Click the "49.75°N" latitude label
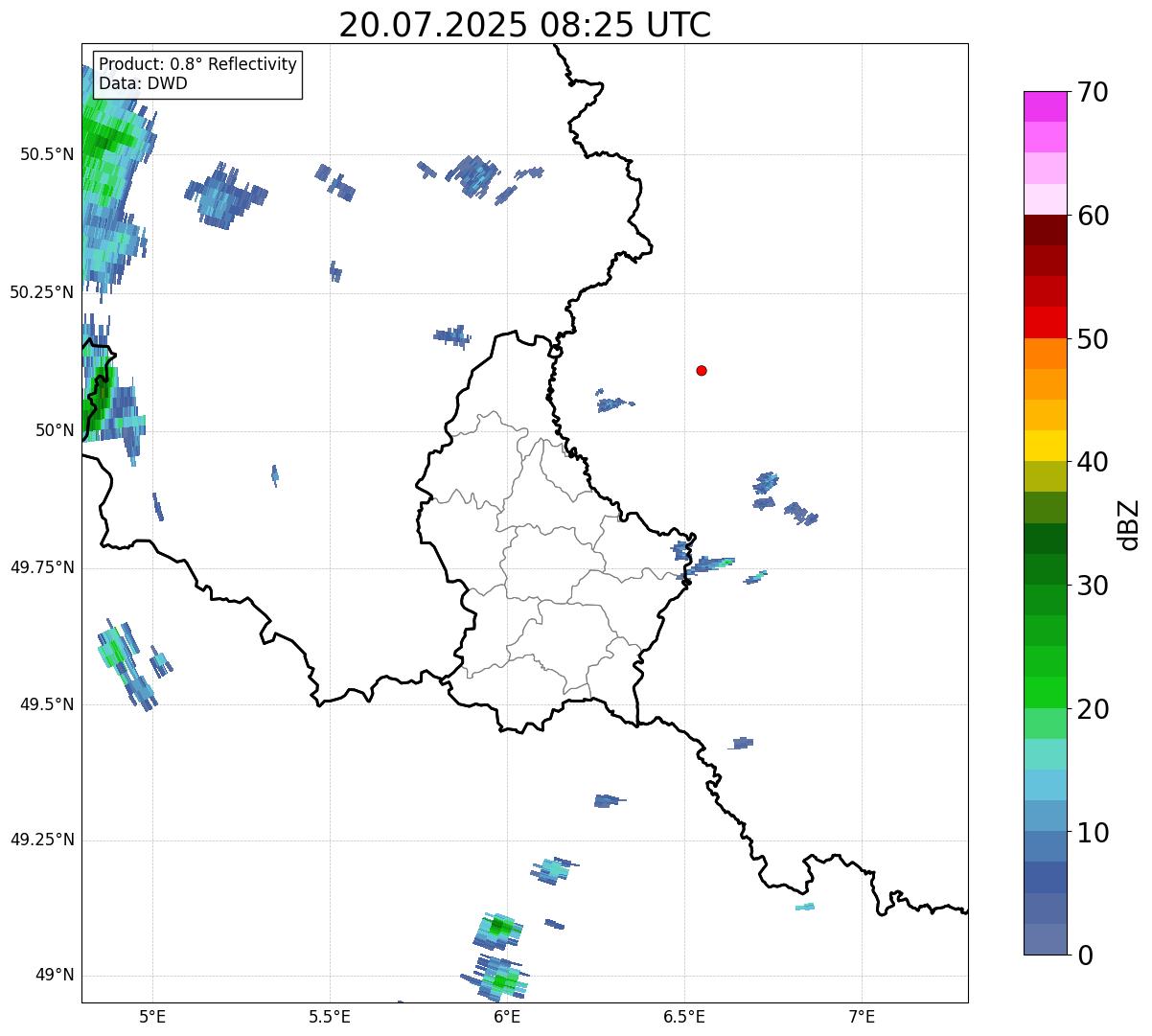Screen dimensions: 1152x1036 (41, 567)
